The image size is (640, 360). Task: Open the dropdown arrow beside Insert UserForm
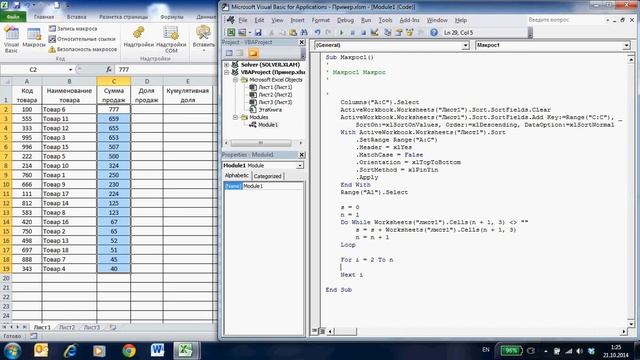click(x=249, y=32)
